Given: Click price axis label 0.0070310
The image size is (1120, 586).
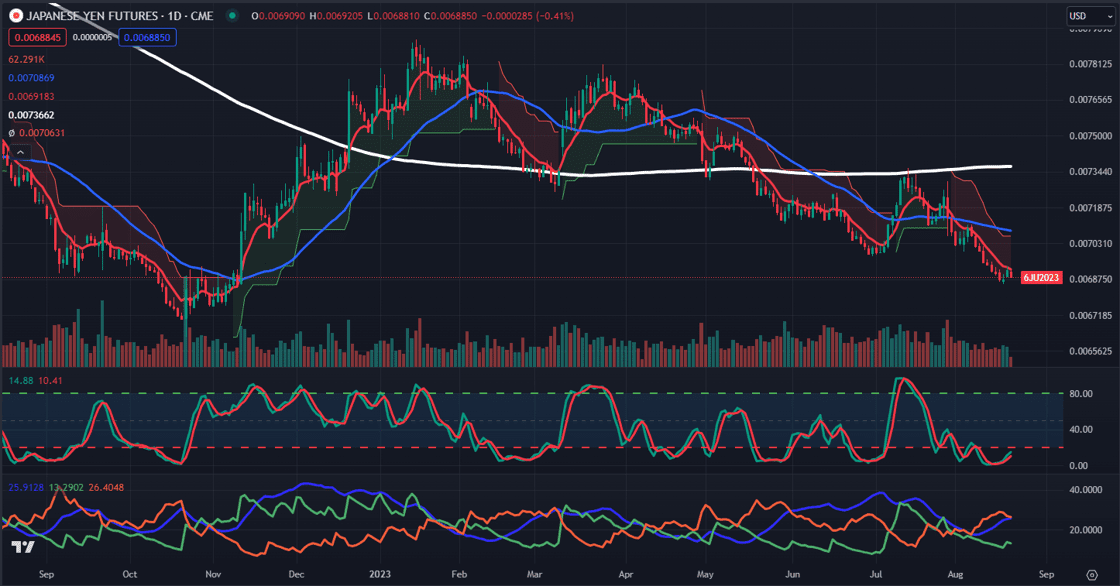Looking at the screenshot, I should click(x=1090, y=244).
